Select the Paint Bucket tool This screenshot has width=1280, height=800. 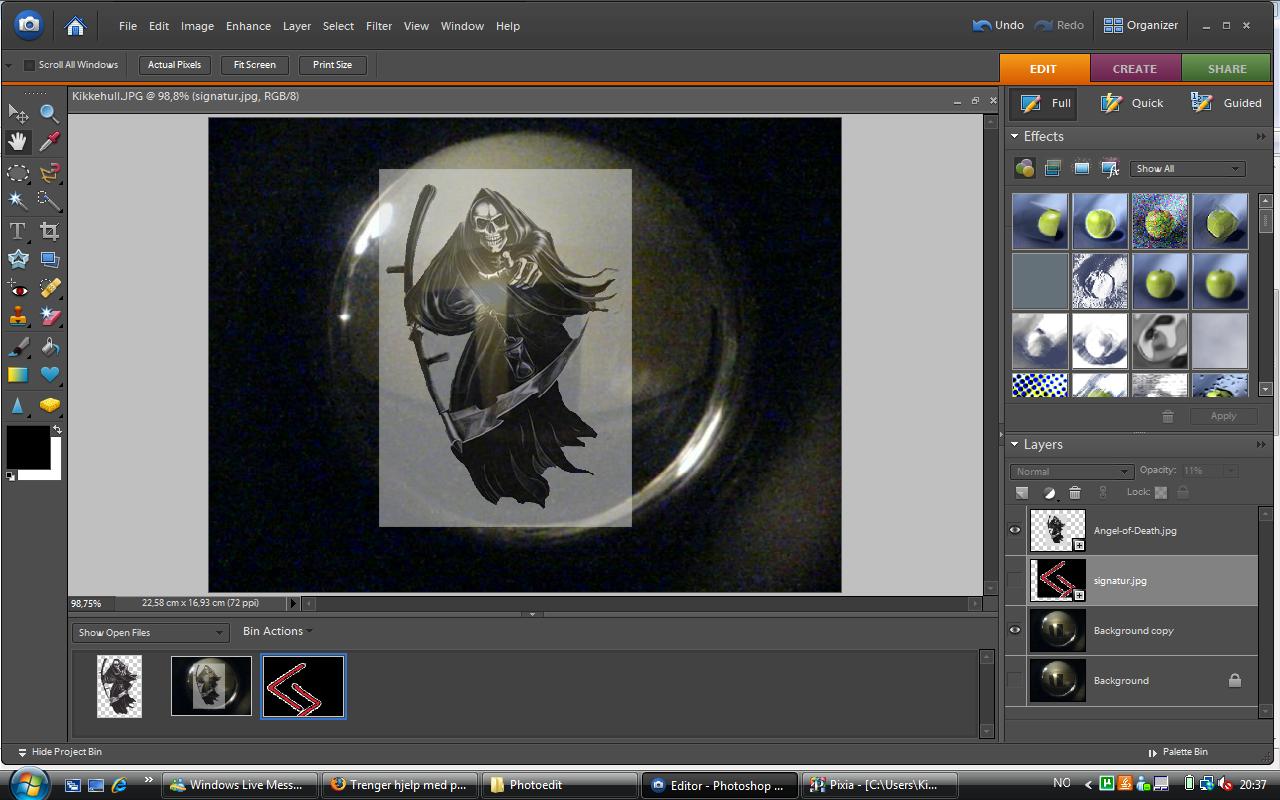(x=49, y=347)
